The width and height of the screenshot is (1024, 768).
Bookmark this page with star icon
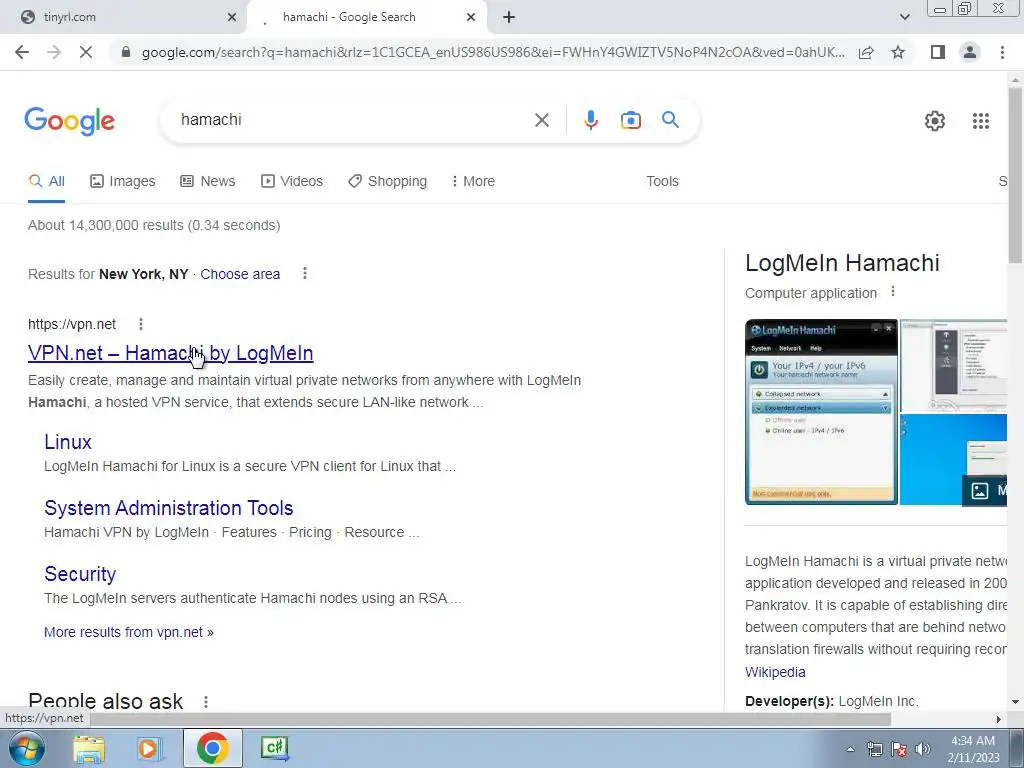898,52
